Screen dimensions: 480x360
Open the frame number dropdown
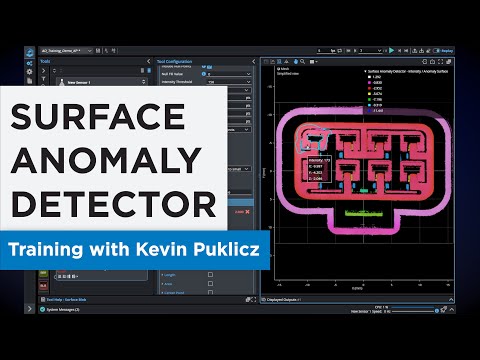[x=379, y=51]
